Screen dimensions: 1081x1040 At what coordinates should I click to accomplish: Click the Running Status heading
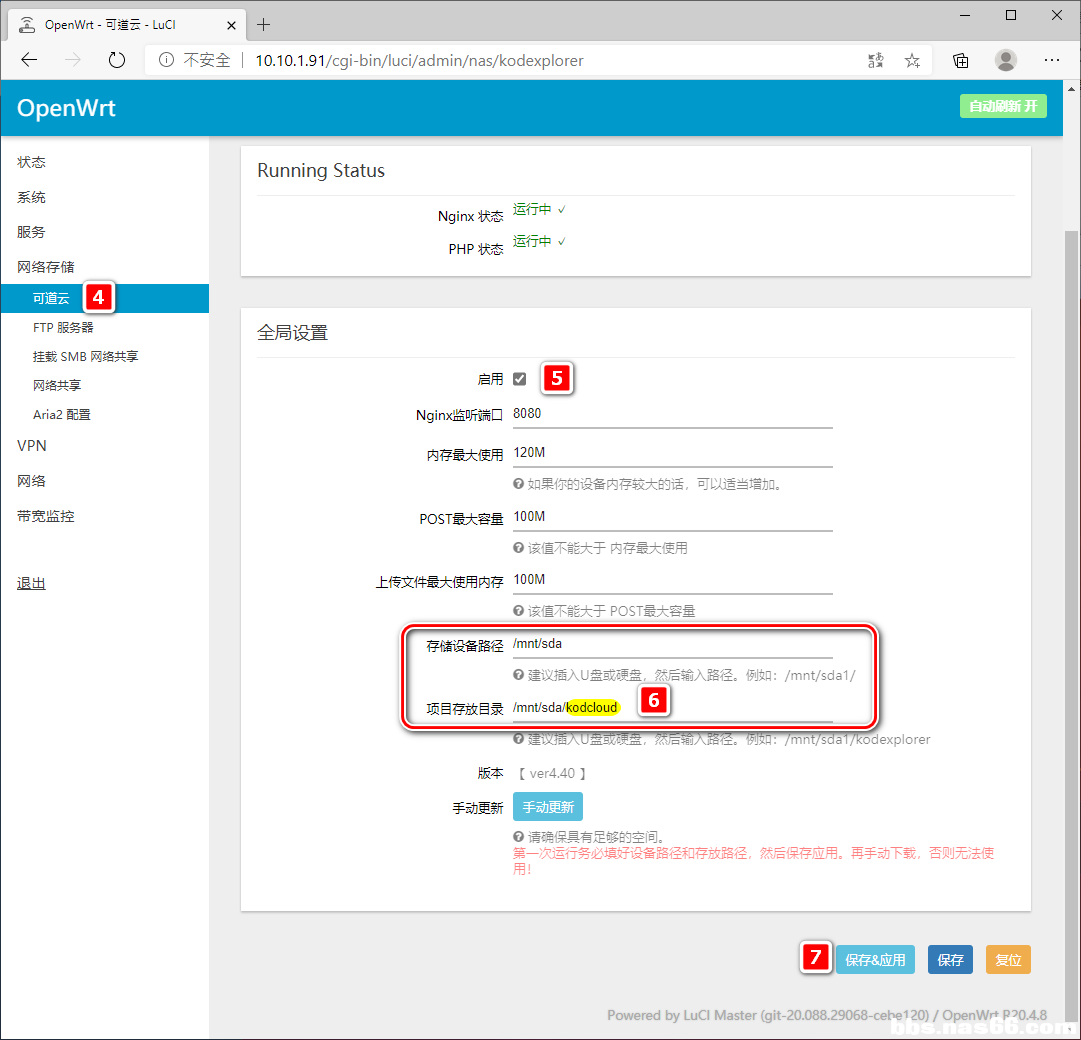click(x=321, y=170)
